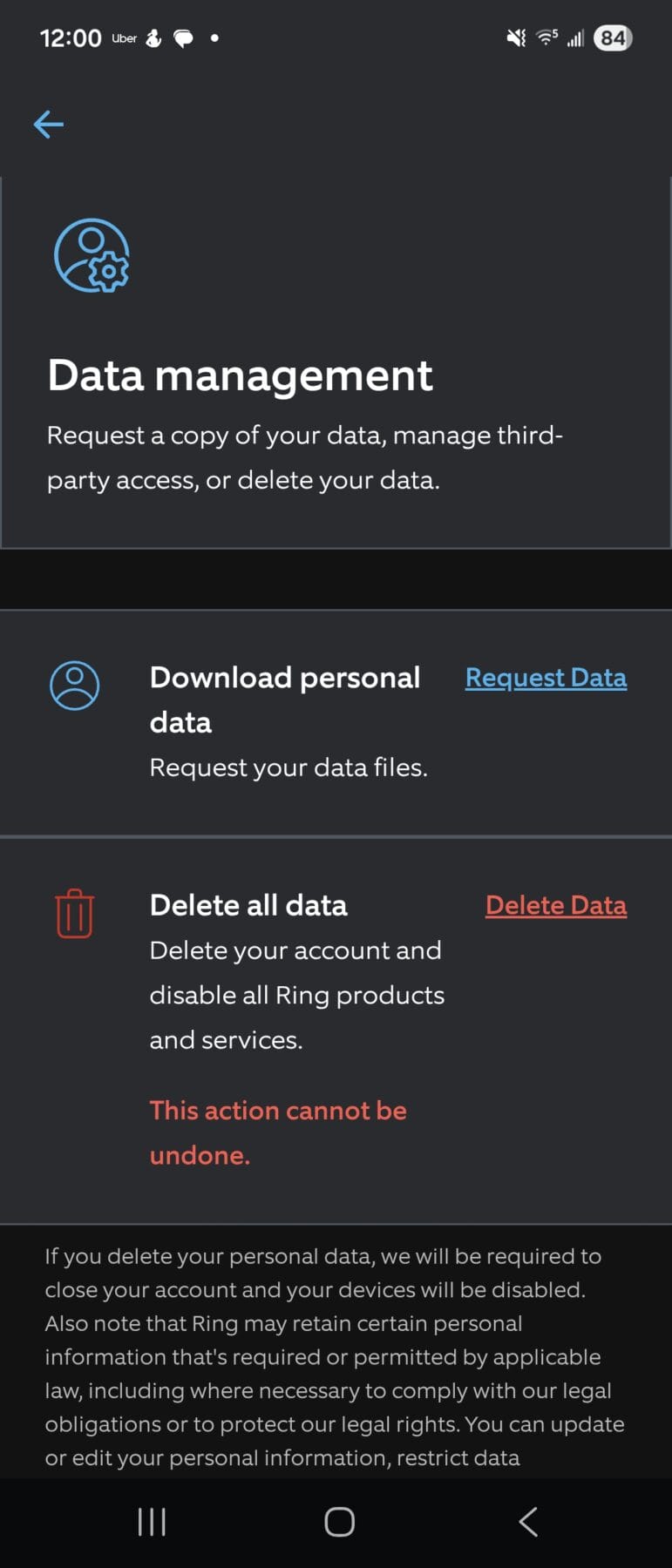Tap the Uber notification icon in status bar

(x=124, y=38)
